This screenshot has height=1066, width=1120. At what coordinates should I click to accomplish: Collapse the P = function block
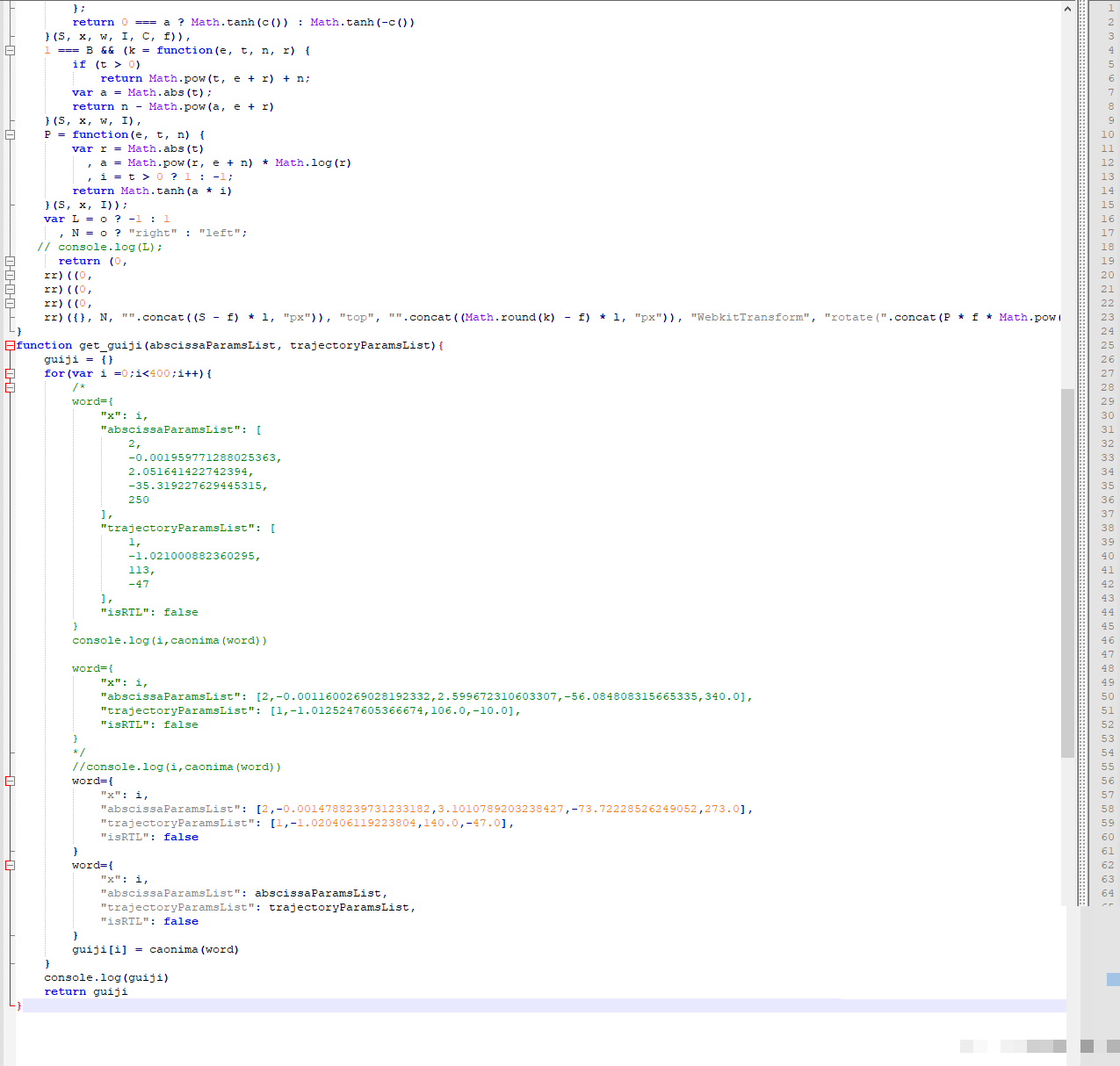[10, 134]
